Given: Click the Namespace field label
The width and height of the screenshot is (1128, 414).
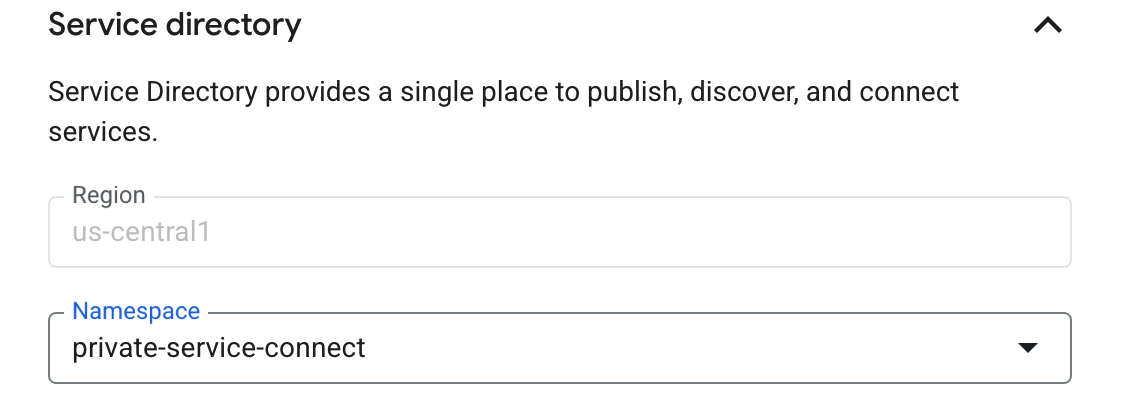Looking at the screenshot, I should coord(136,311).
